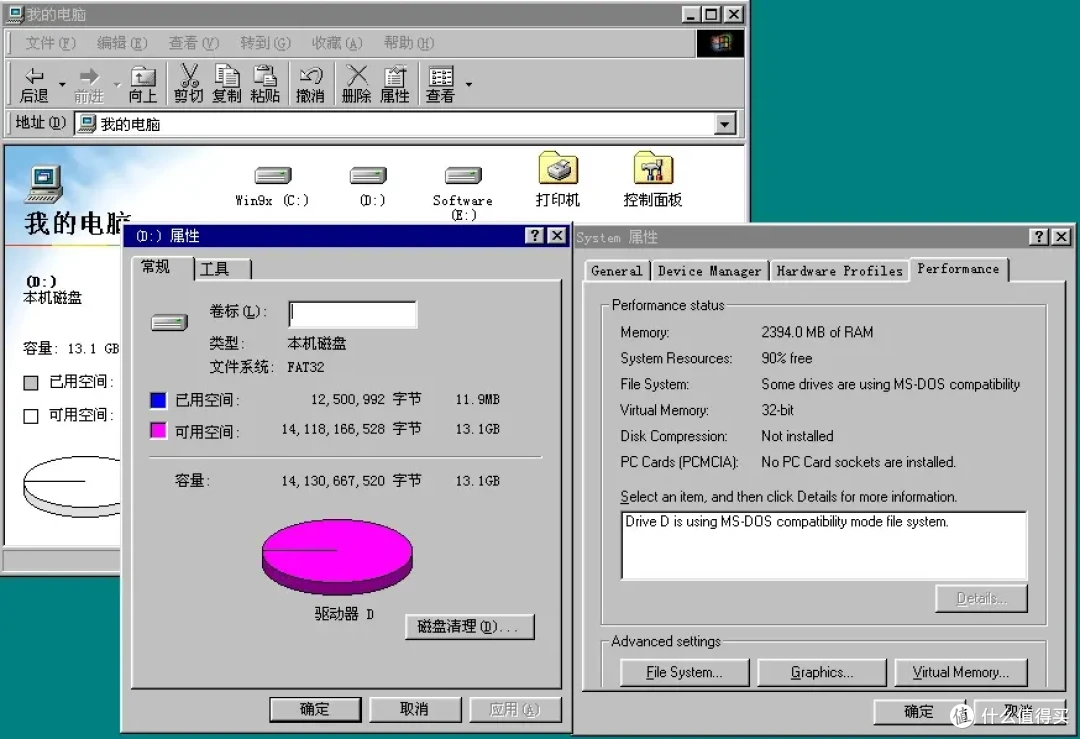Open the 查看(V) menu

point(194,43)
